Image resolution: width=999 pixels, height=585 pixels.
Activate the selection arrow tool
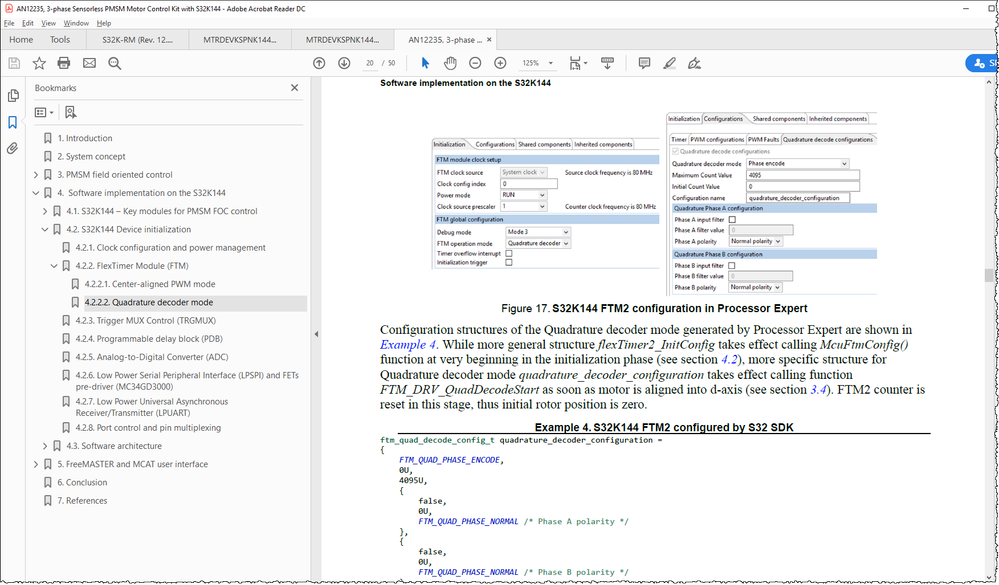tap(425, 63)
